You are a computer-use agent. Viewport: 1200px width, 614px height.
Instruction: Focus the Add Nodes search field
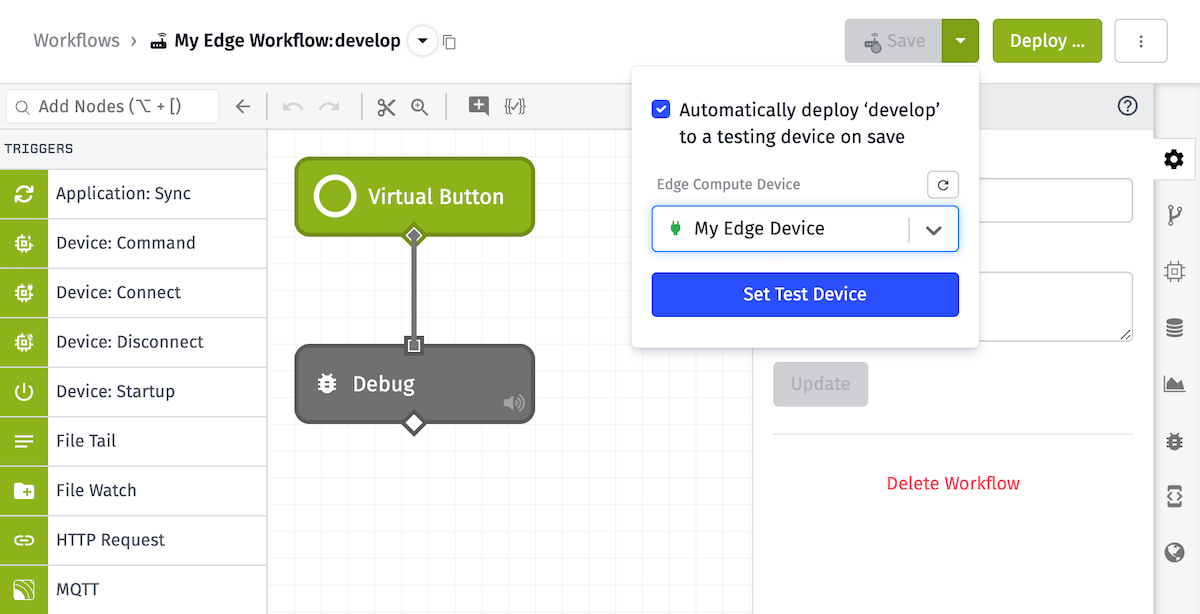[x=112, y=106]
